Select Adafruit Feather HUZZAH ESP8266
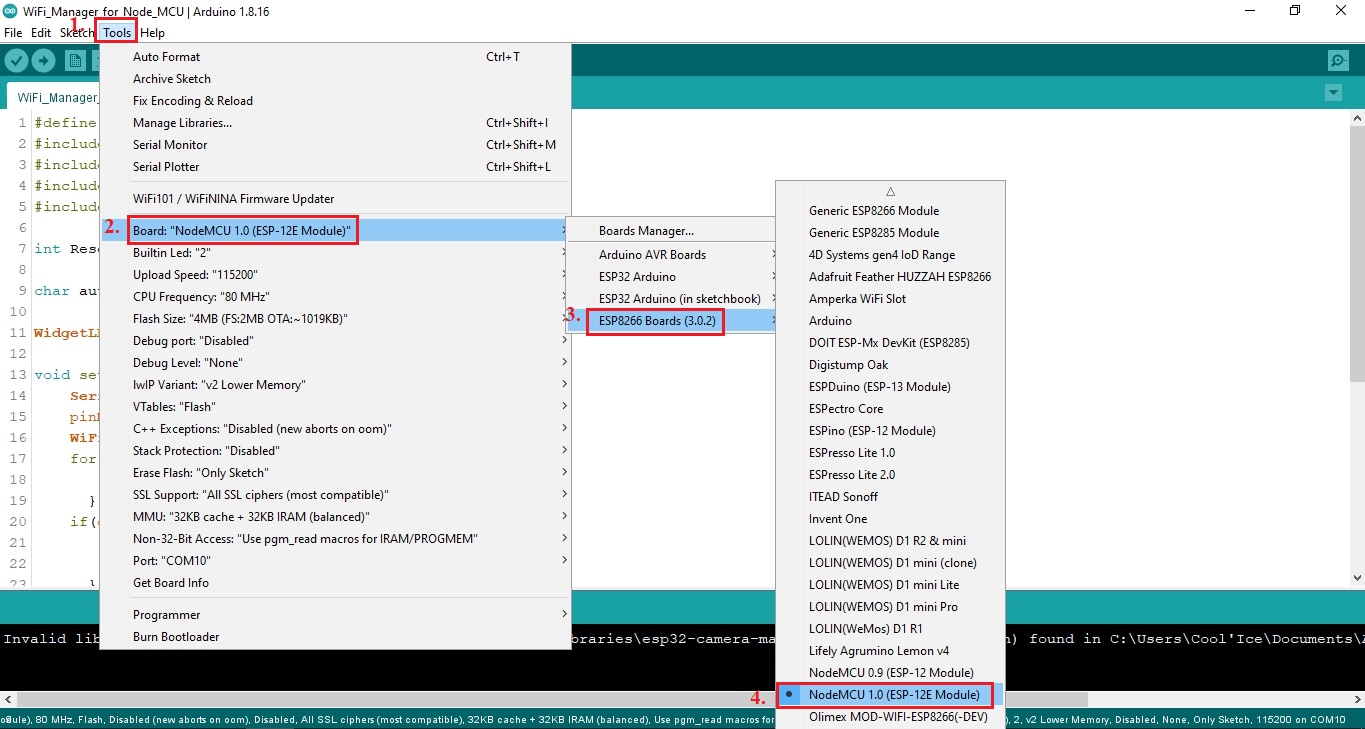The width and height of the screenshot is (1365, 729). (x=890, y=277)
